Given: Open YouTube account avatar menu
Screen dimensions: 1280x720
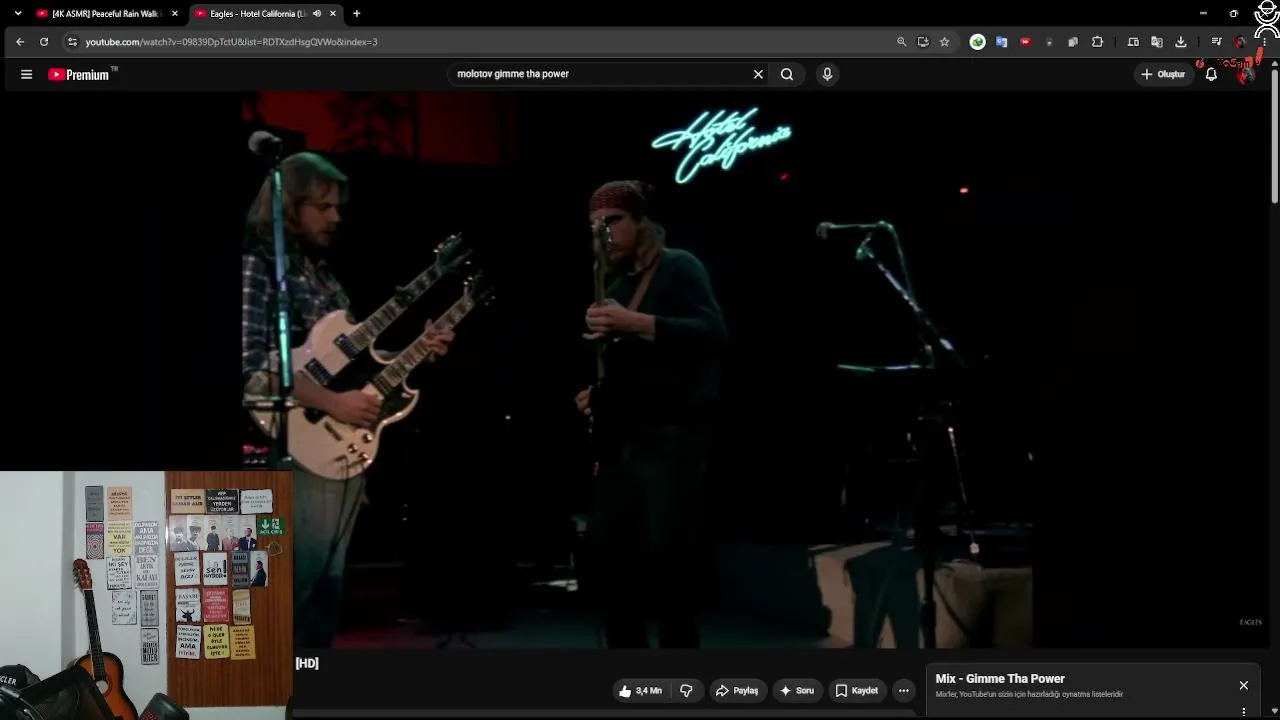Looking at the screenshot, I should point(1246,74).
